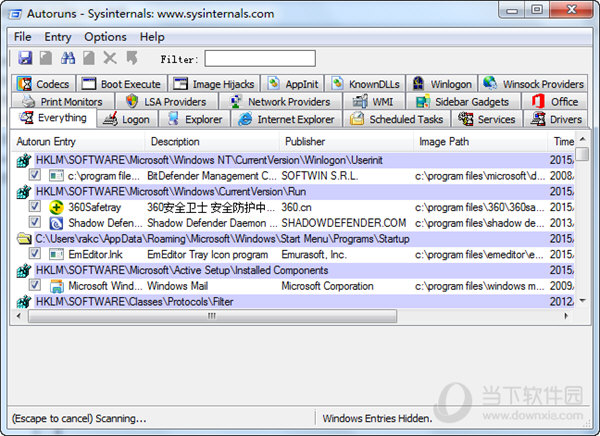Open the Image Hijacks tab

[x=214, y=83]
